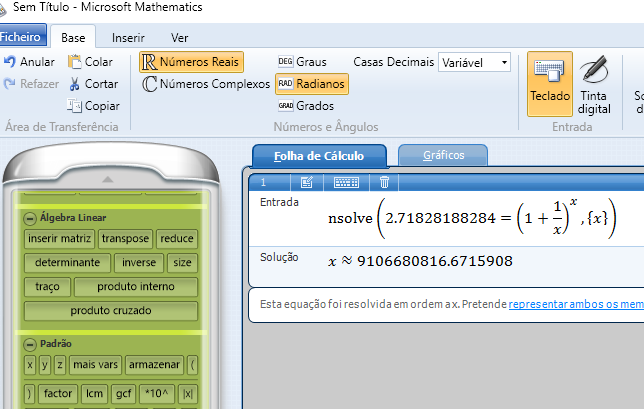Delete entry with the trash icon
The image size is (644, 409).
(x=384, y=182)
